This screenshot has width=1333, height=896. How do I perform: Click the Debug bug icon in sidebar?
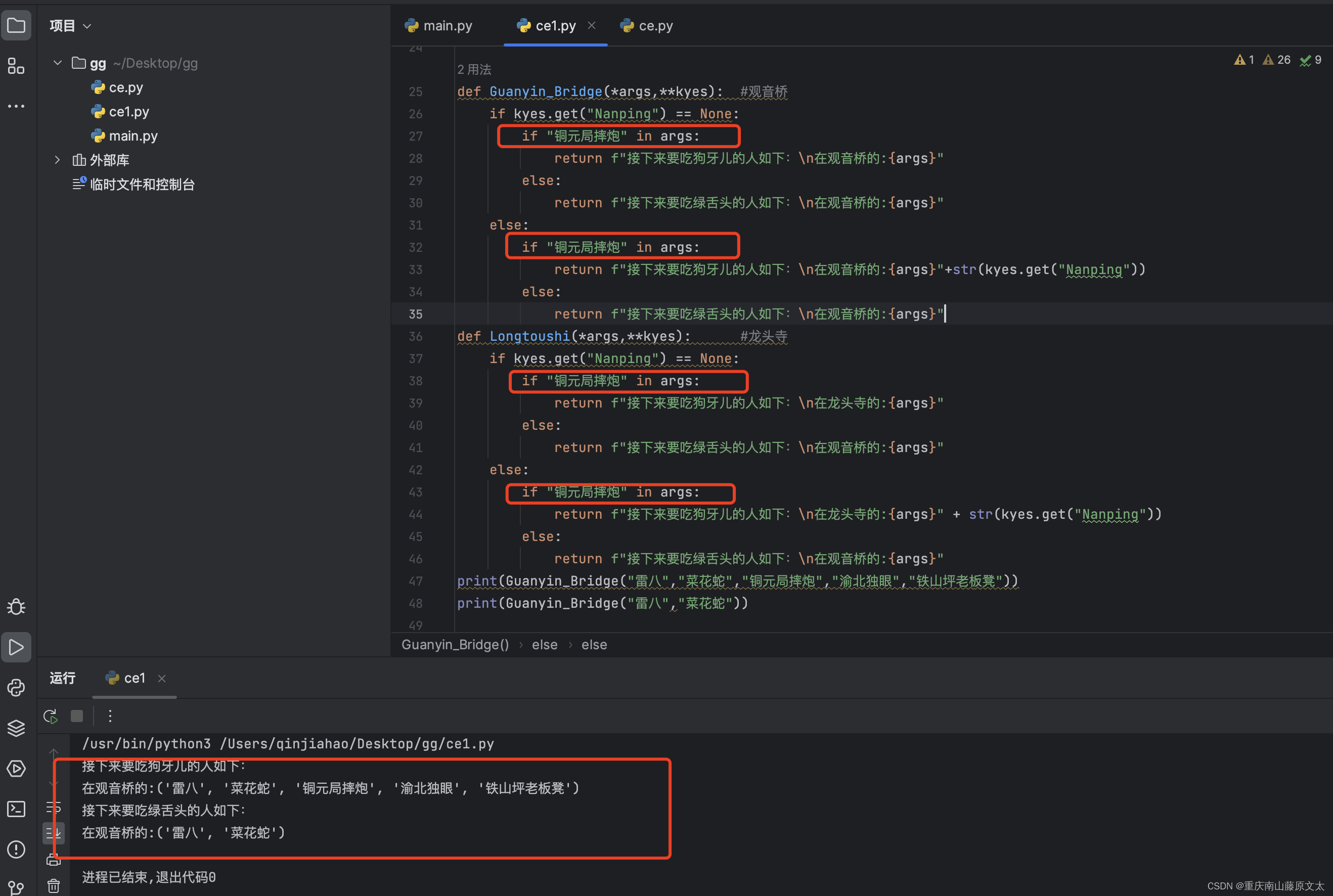click(16, 606)
